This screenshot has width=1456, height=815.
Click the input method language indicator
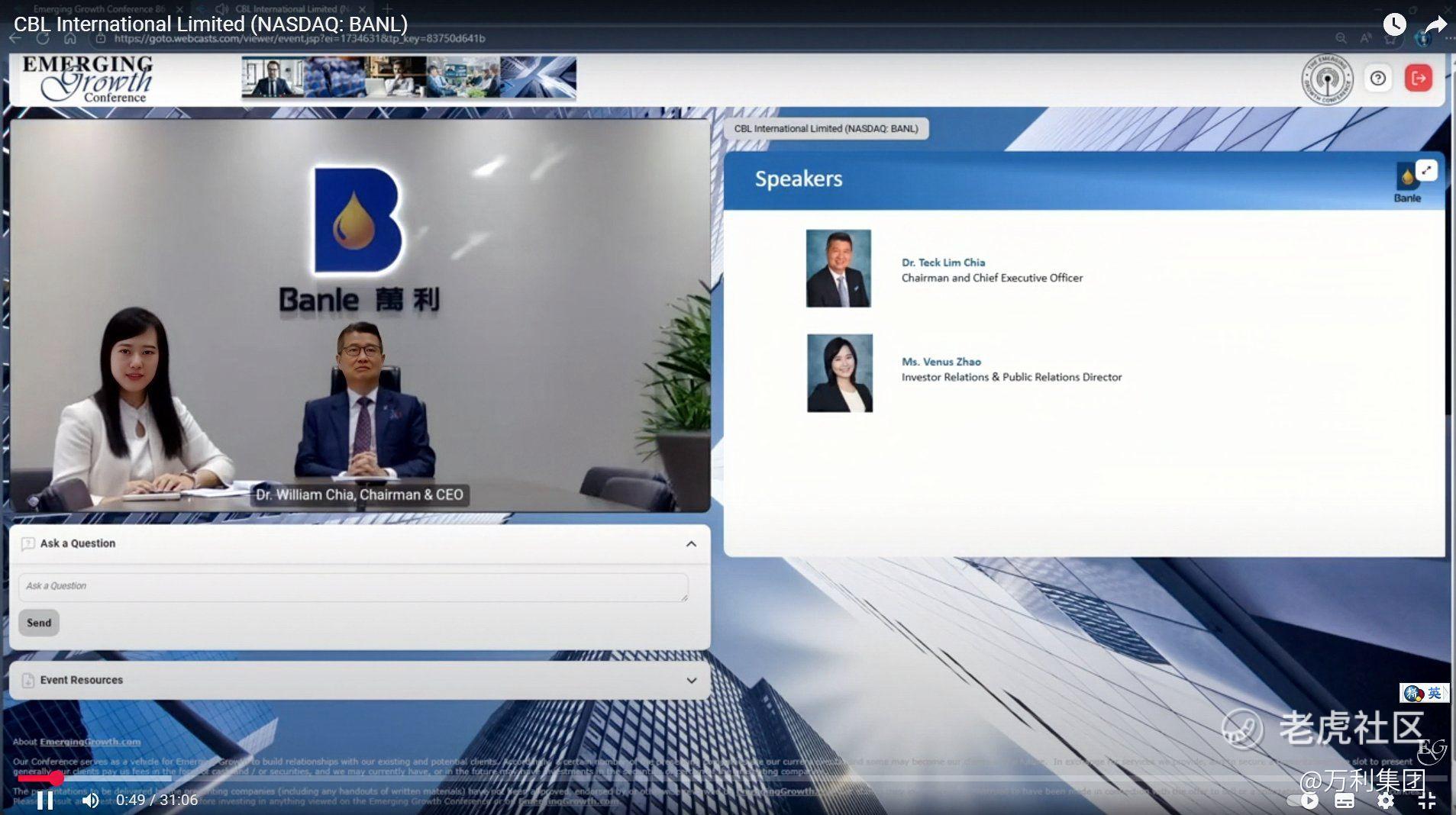pos(1424,693)
